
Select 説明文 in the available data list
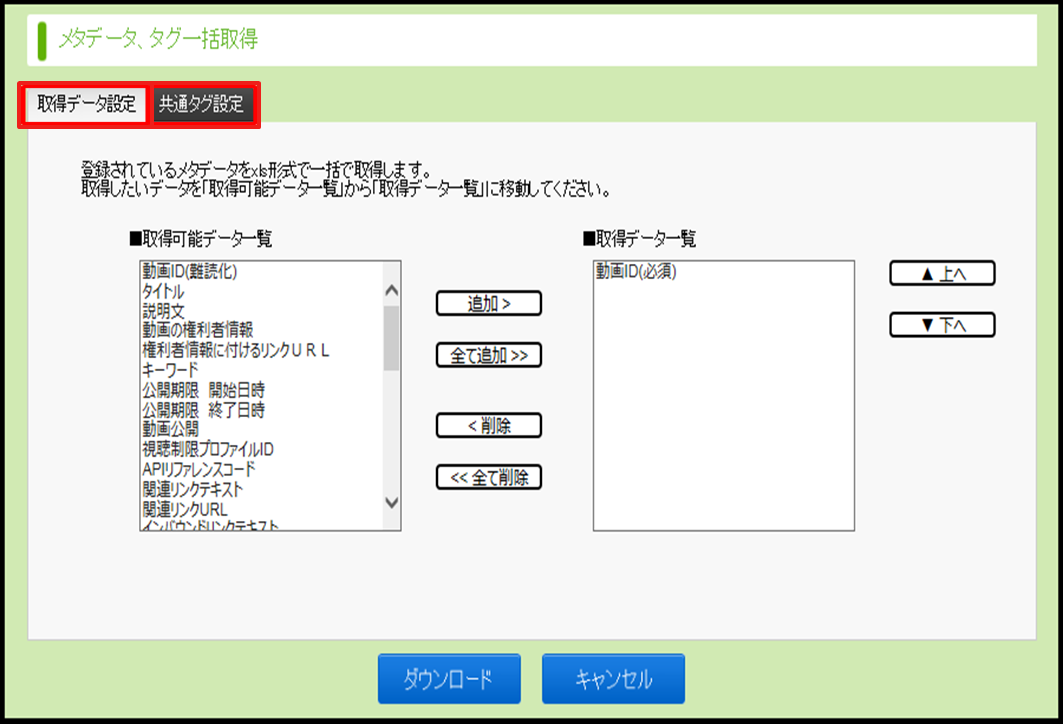pyautogui.click(x=162, y=310)
